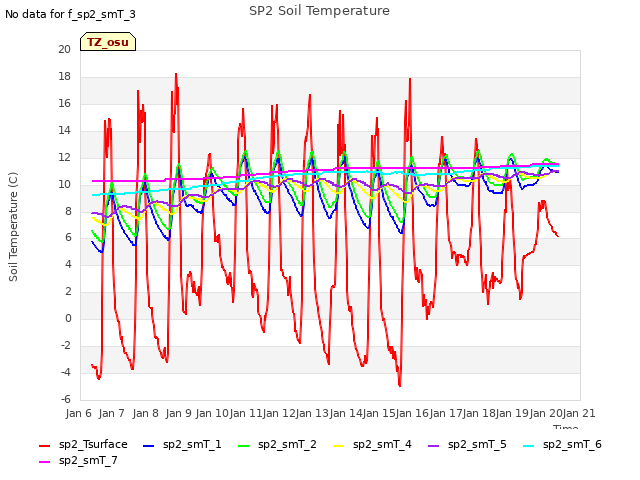Click red sp2_Tsurface legend color marker
640x480 pixels.
[44, 446]
